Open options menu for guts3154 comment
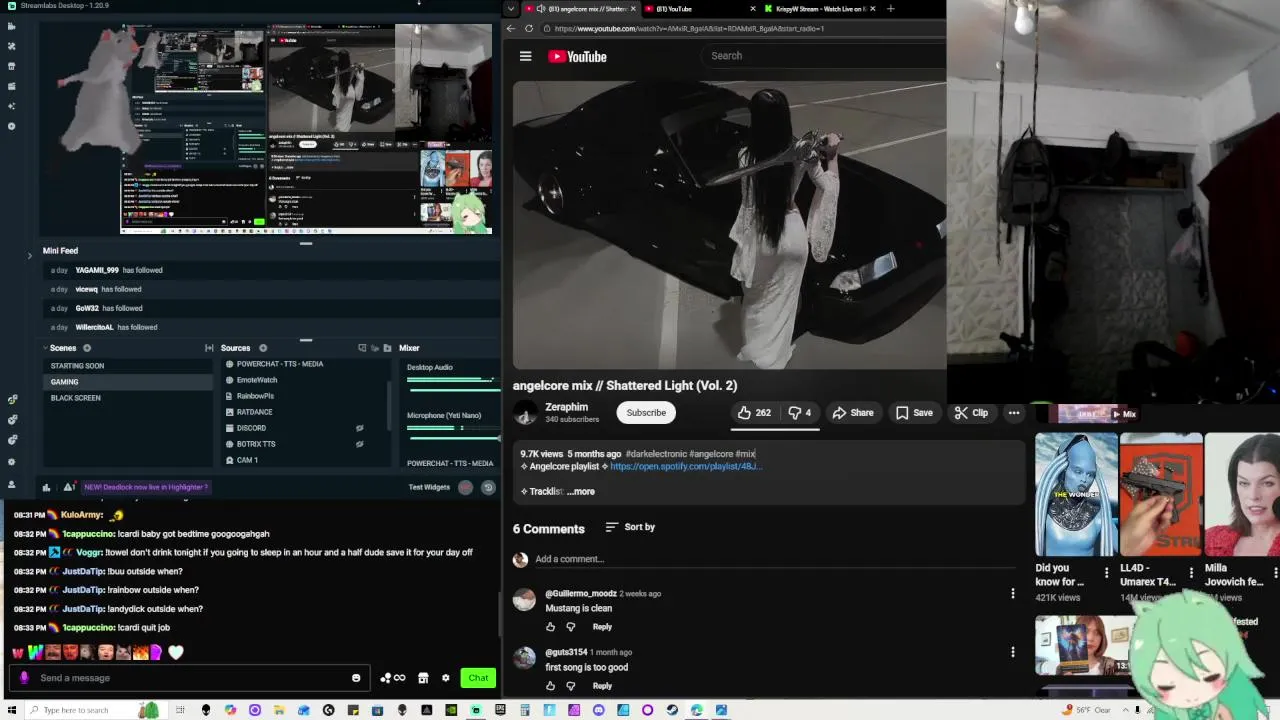Viewport: 1280px width, 720px height. tap(1012, 652)
